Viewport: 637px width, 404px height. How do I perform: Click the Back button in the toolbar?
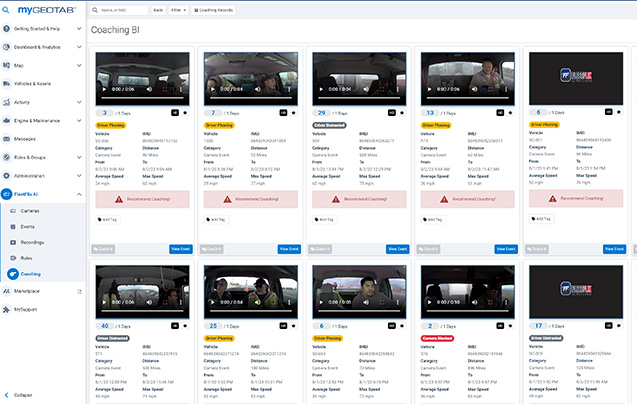tap(158, 10)
